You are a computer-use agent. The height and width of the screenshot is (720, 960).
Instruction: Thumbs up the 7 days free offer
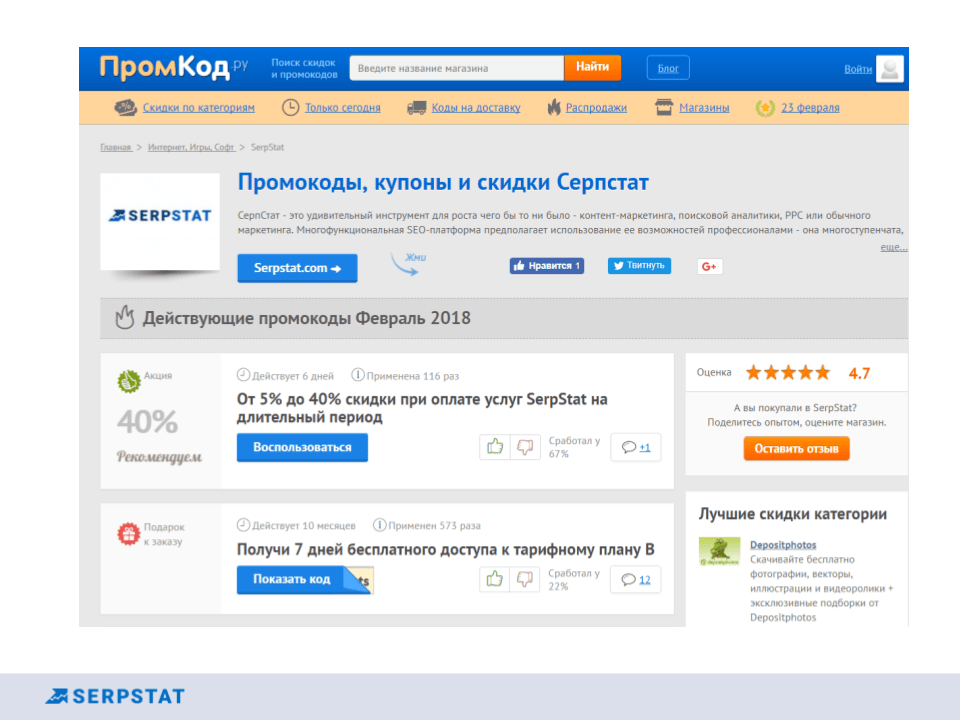(495, 579)
